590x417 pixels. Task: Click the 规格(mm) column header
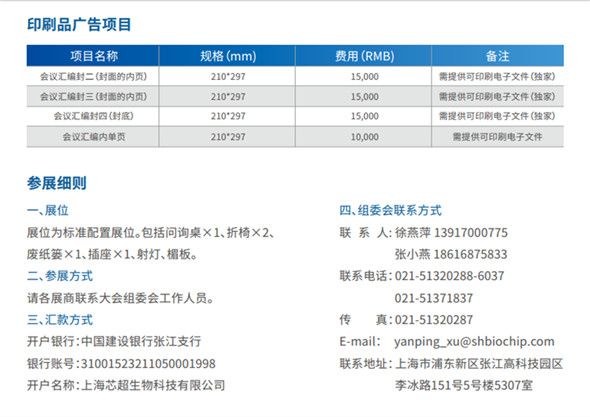(x=228, y=56)
